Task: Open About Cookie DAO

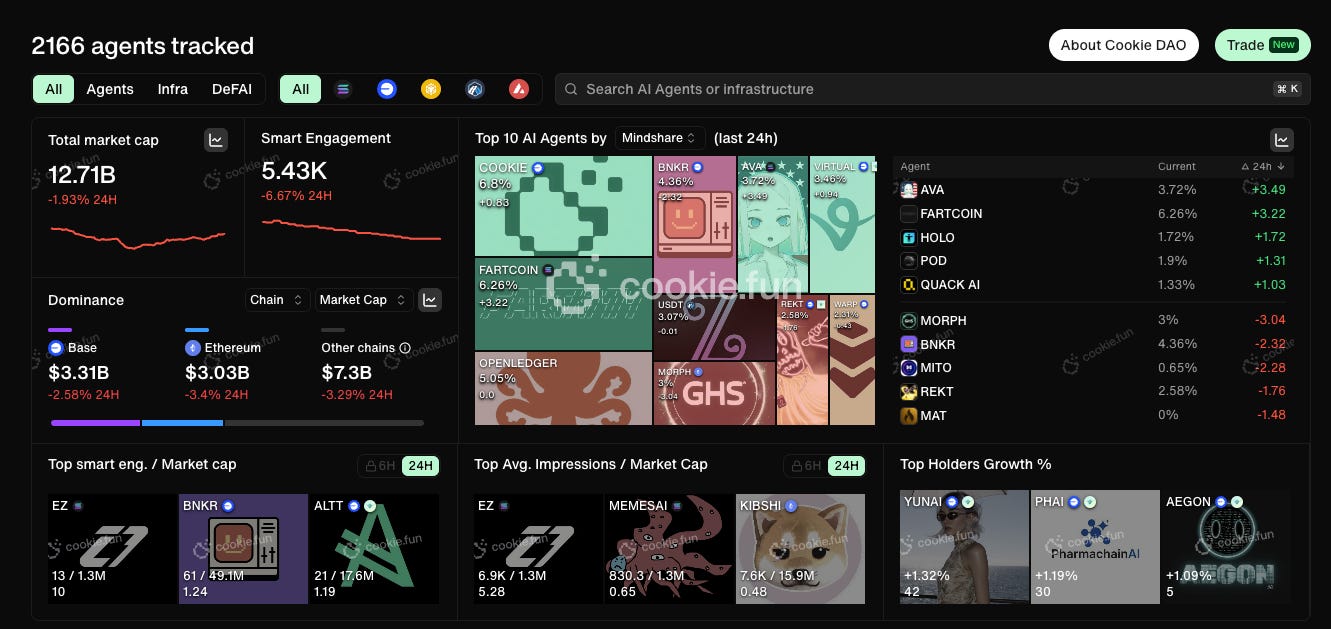Action: tap(1124, 45)
